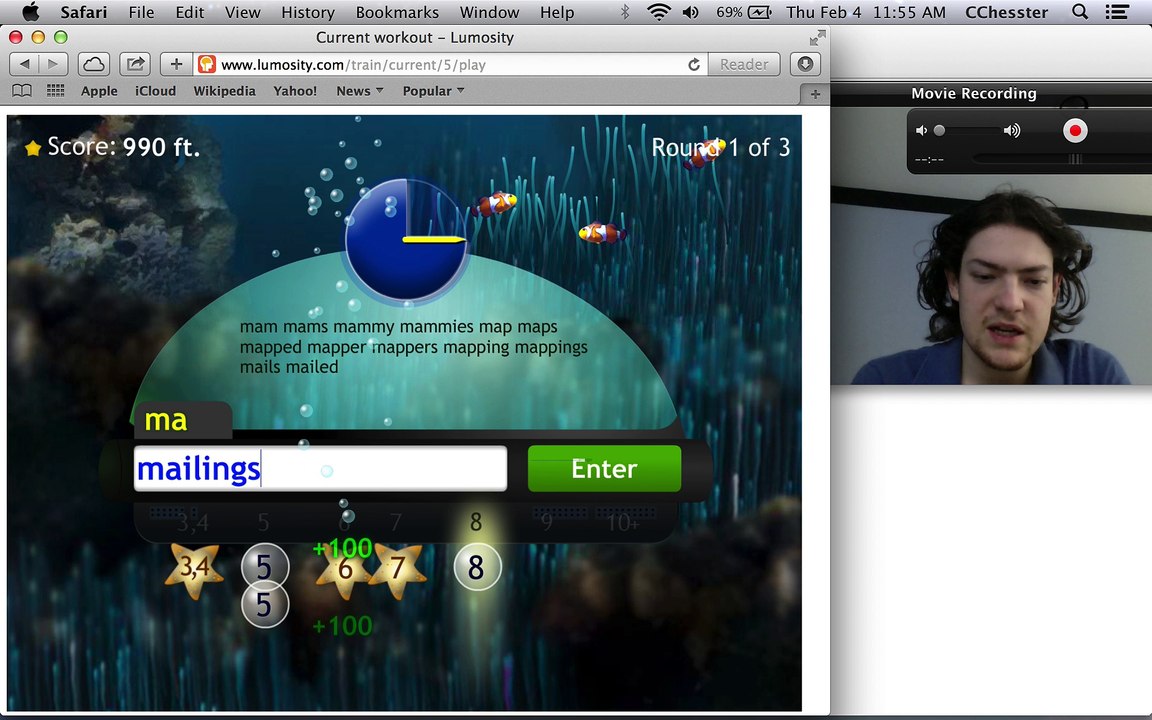Open the Help menu
This screenshot has width=1152, height=720.
click(x=557, y=12)
